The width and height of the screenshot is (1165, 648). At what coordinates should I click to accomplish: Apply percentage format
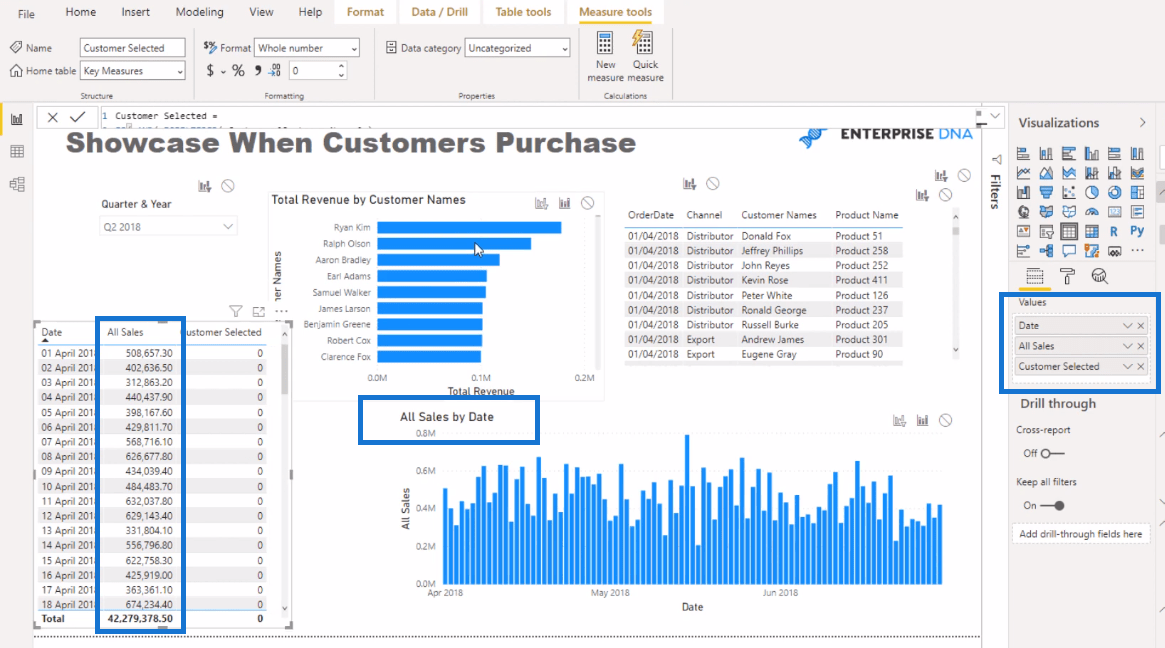tap(238, 71)
